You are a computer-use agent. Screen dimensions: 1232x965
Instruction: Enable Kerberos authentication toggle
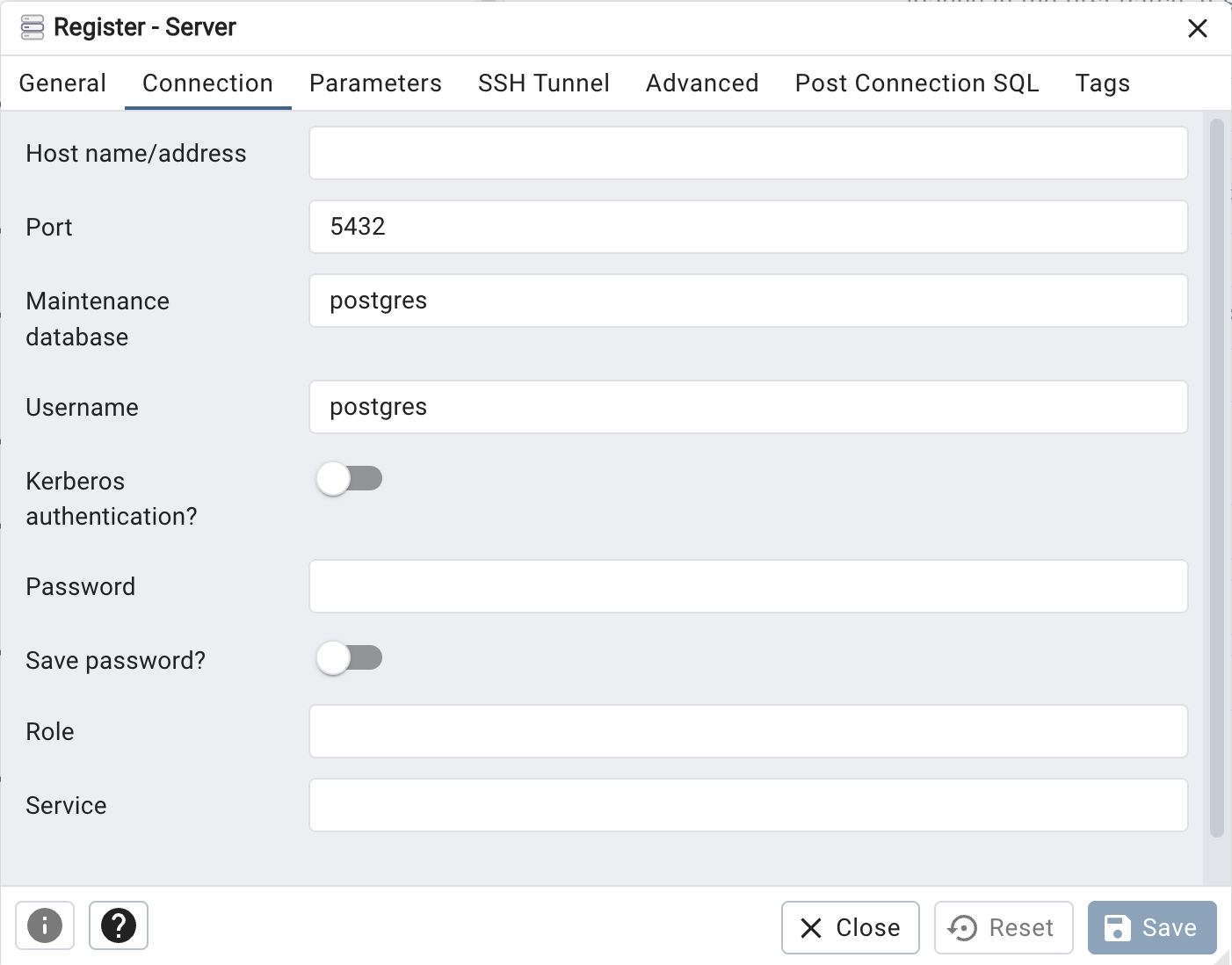click(349, 479)
